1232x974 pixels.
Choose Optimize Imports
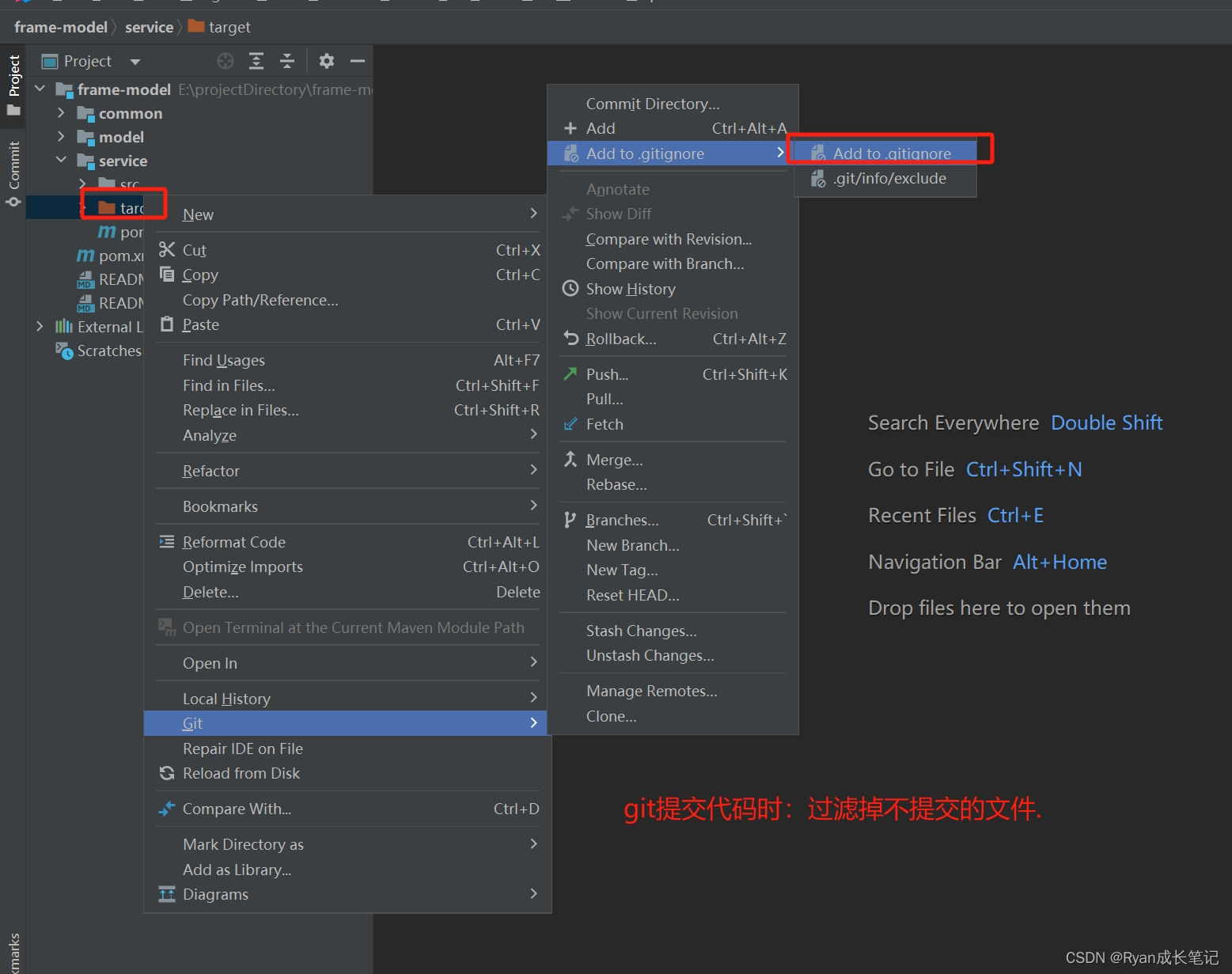(x=347, y=567)
